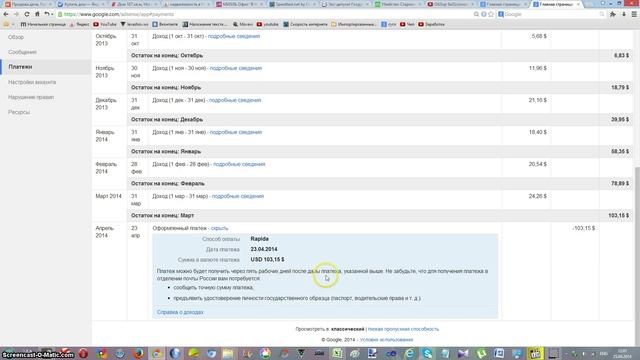The image size is (640, 360).
Task: Open подробные сведения for January income
Action: pyautogui.click(x=236, y=132)
